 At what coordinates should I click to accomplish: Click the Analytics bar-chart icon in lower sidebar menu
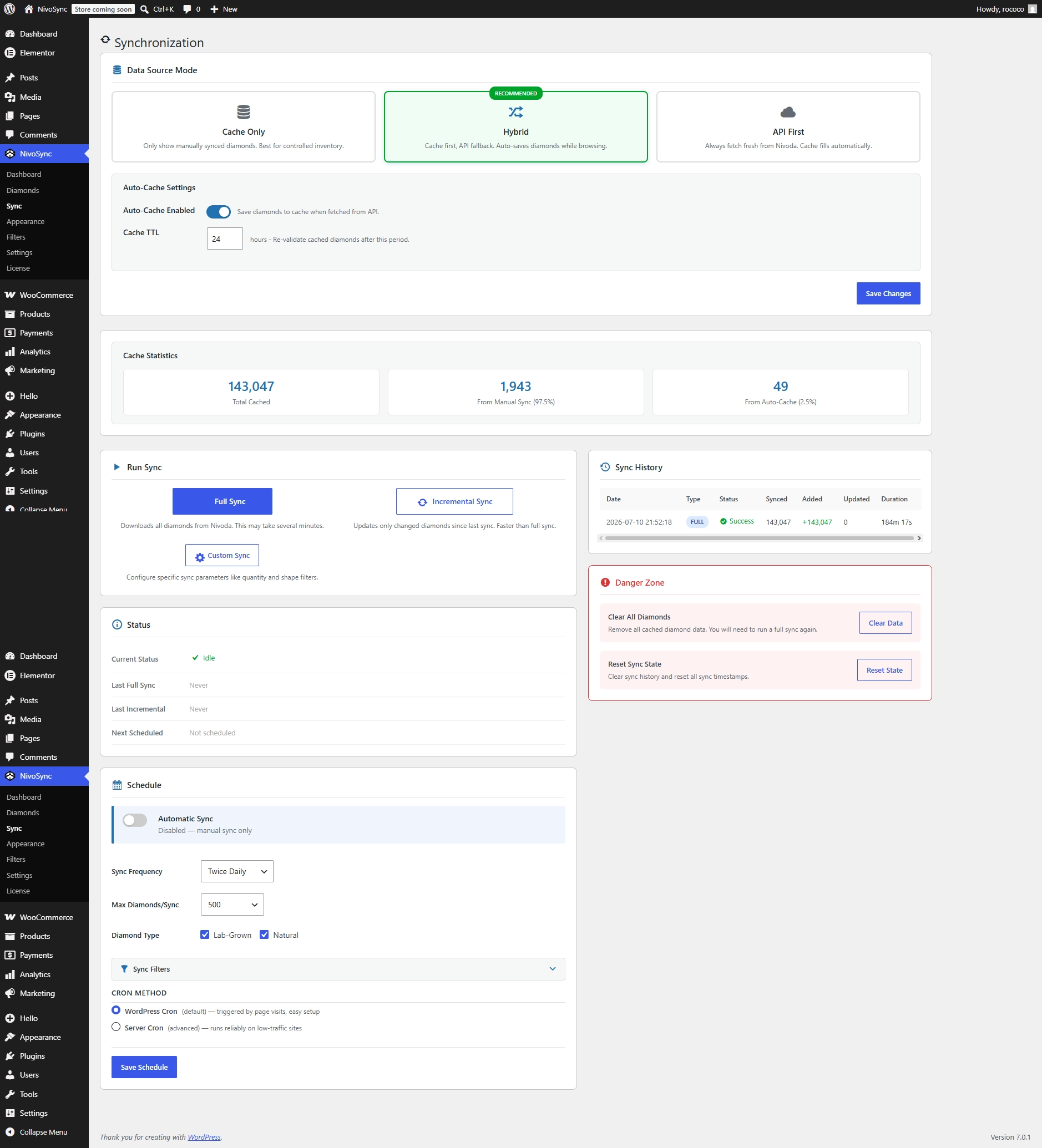pyautogui.click(x=9, y=975)
